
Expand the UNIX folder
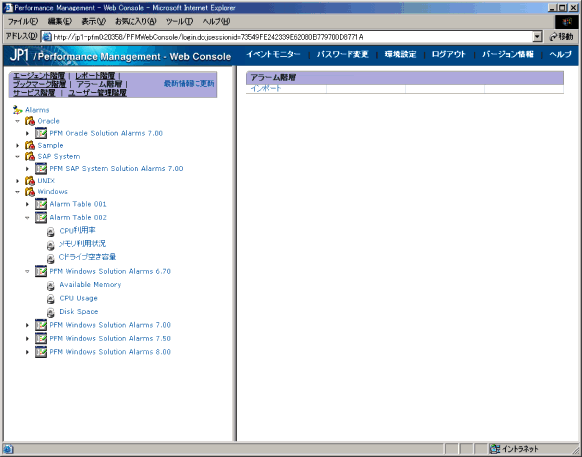pyautogui.click(x=17, y=181)
